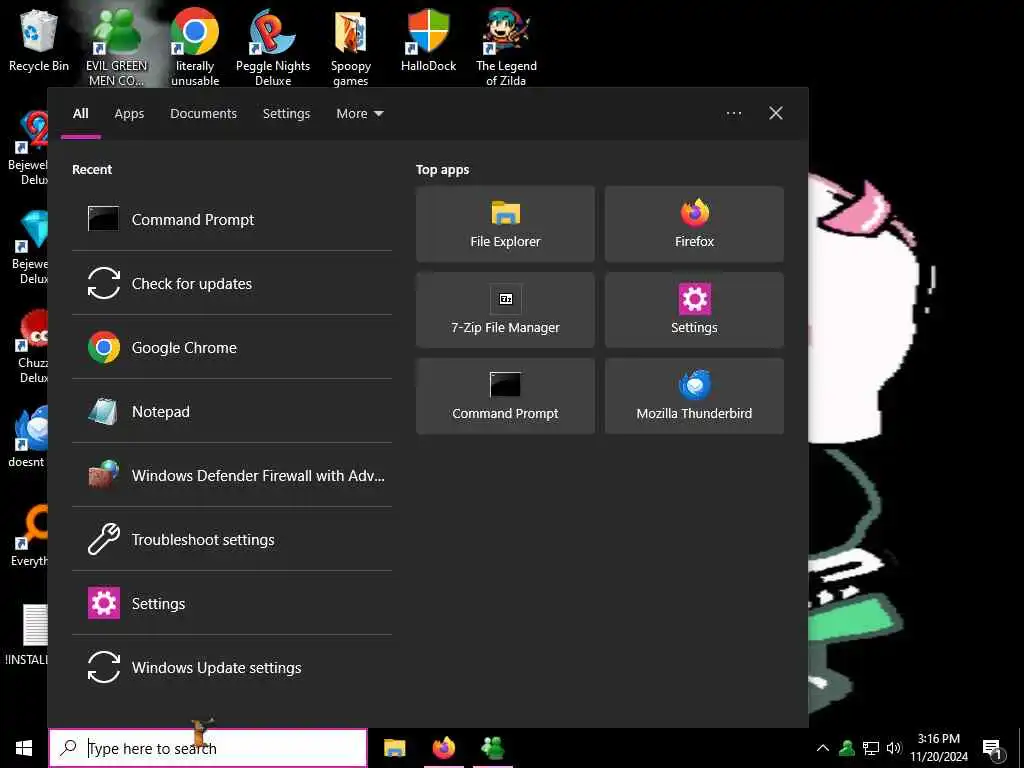Close the search panel
This screenshot has width=1024, height=768.
tap(776, 114)
